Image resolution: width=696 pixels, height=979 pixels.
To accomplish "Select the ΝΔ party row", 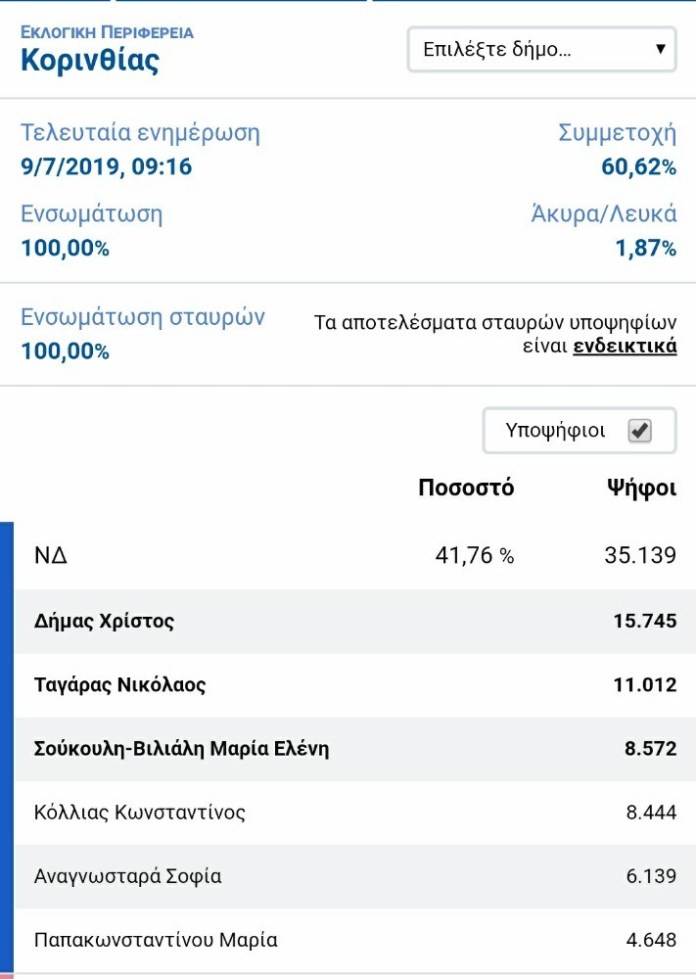I will click(x=355, y=555).
